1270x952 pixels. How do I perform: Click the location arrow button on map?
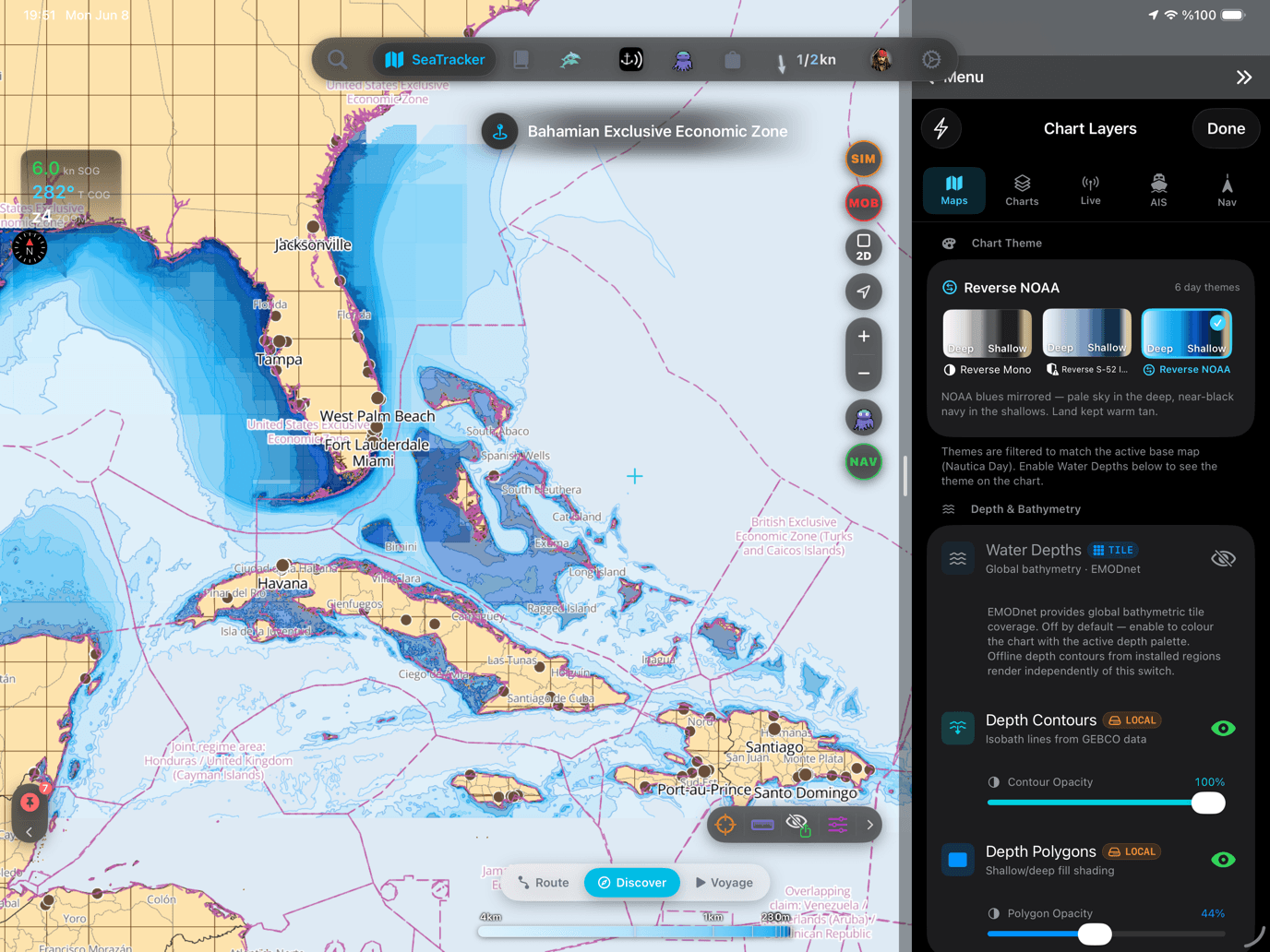pos(864,292)
